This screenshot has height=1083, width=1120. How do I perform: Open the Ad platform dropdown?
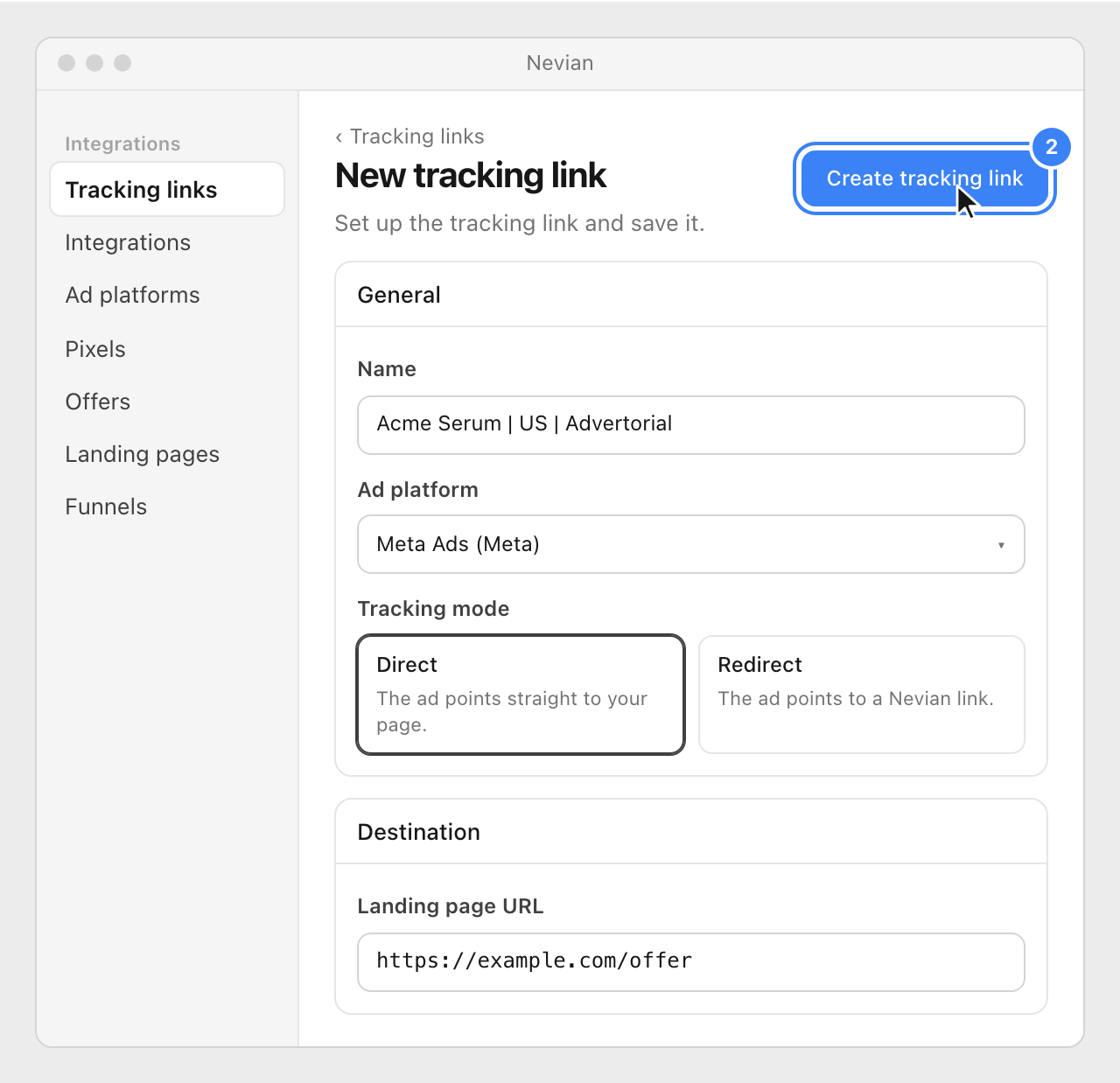pos(691,544)
